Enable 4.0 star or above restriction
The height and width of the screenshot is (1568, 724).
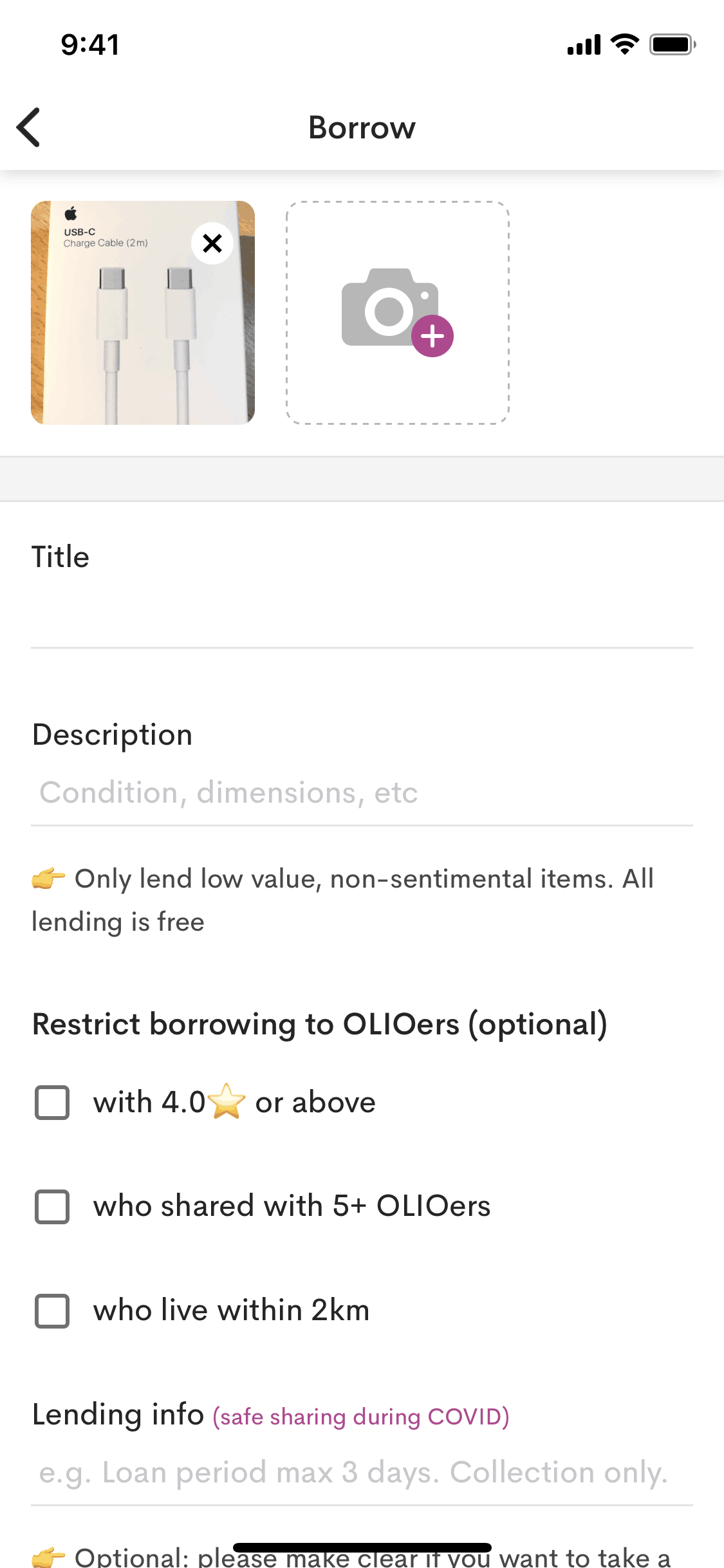(52, 1103)
